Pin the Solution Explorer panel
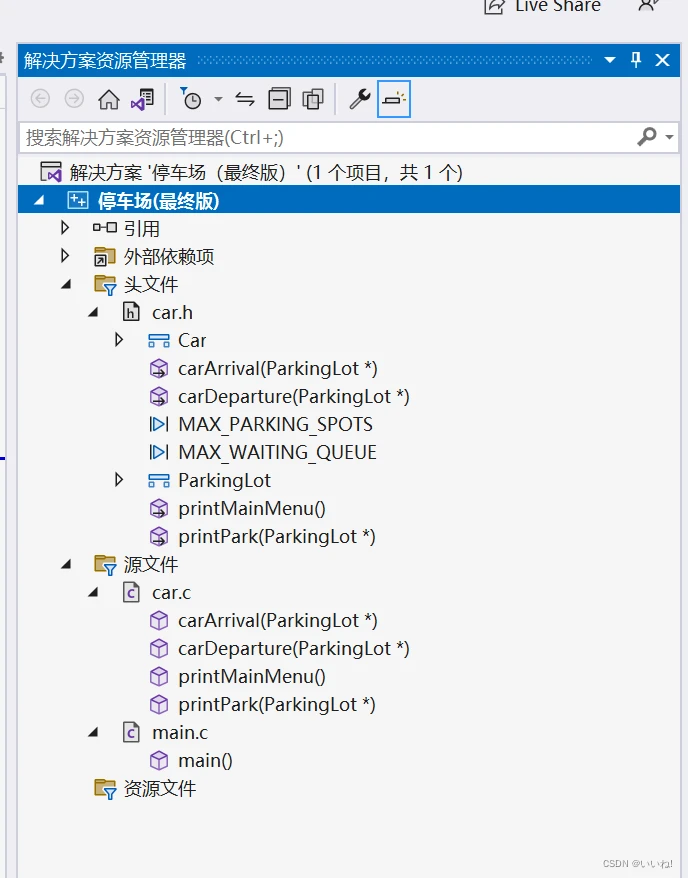Image resolution: width=688 pixels, height=878 pixels. tap(636, 59)
